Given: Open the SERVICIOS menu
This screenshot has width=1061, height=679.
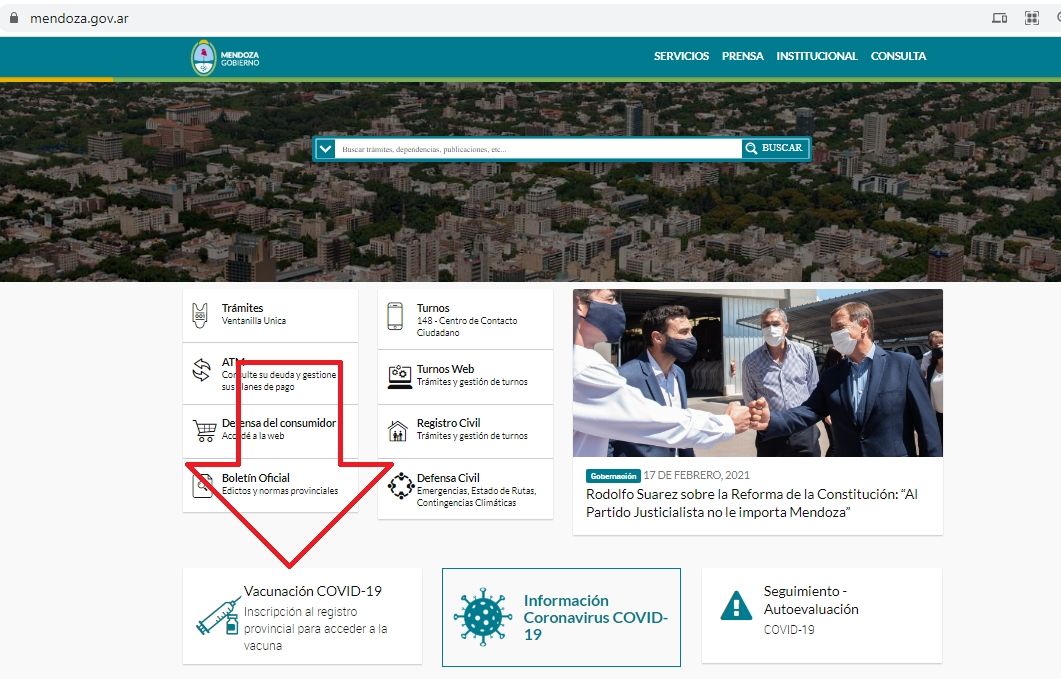Looking at the screenshot, I should [681, 57].
